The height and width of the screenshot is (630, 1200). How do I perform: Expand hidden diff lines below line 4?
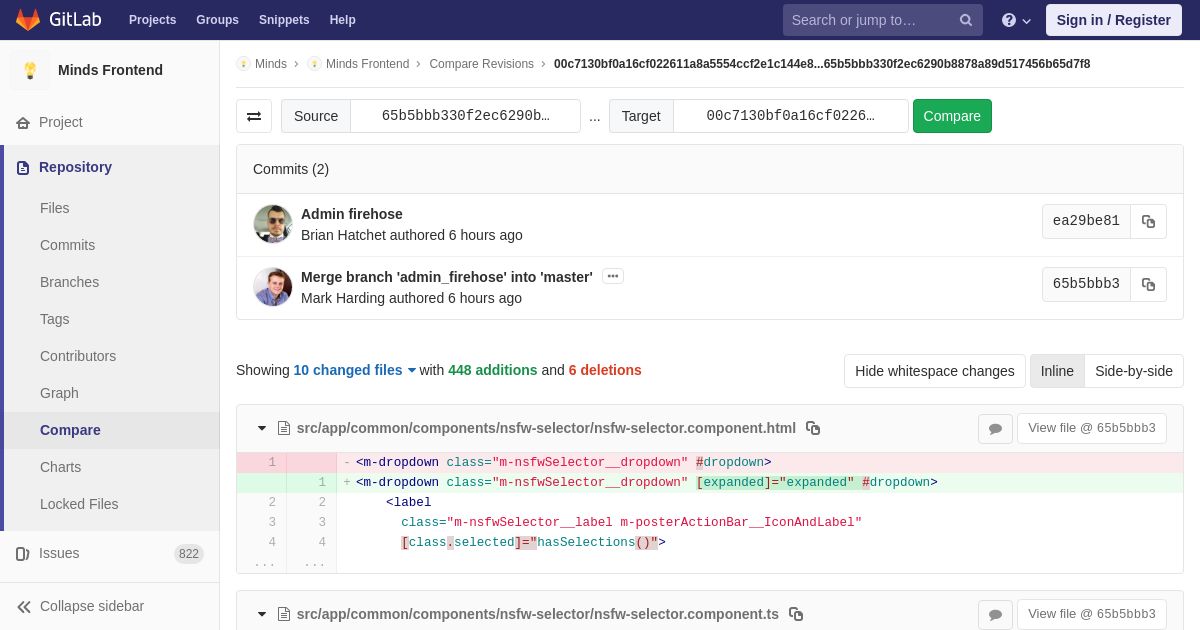(290, 564)
